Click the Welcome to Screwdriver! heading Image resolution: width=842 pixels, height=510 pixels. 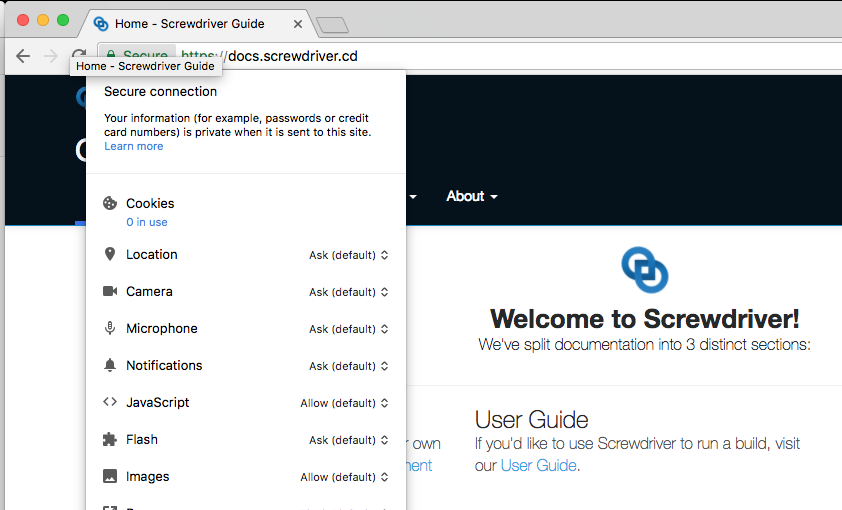coord(644,319)
